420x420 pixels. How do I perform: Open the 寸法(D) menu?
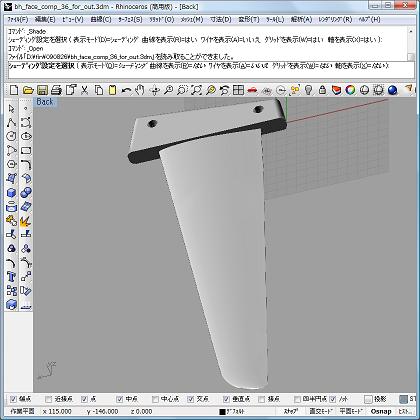(x=221, y=19)
